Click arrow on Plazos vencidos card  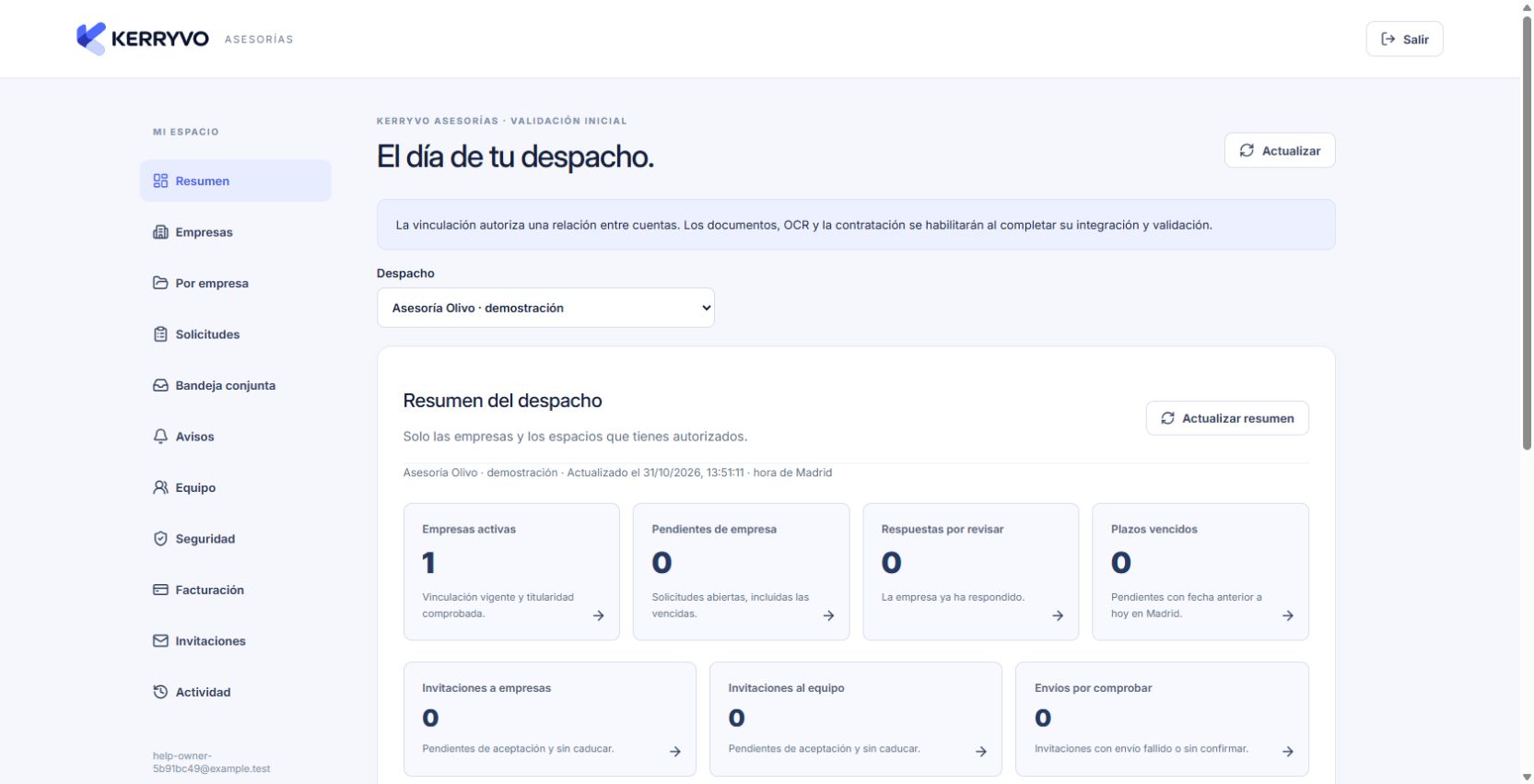(1288, 615)
